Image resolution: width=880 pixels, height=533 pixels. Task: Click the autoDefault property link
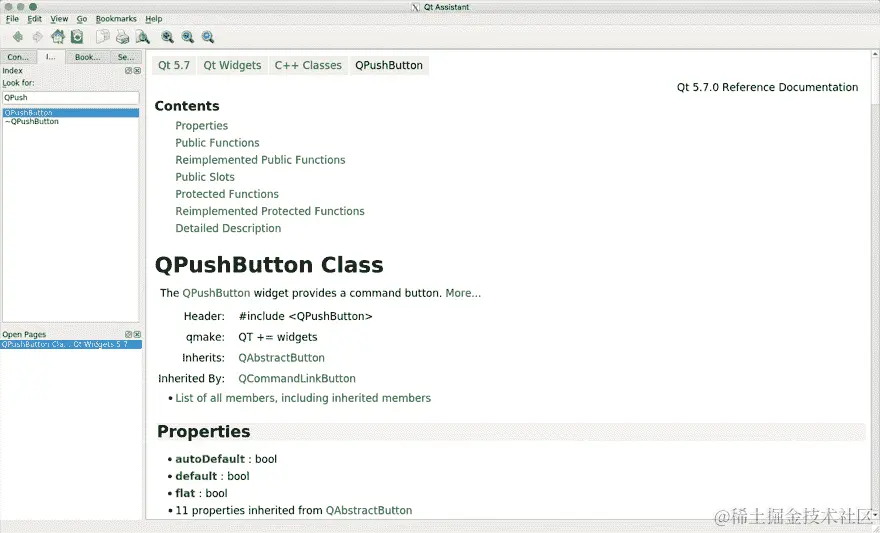210,459
